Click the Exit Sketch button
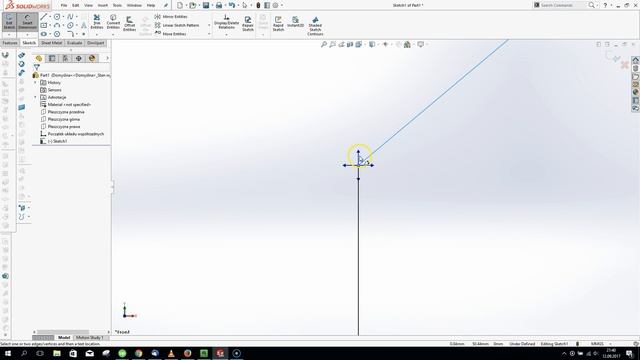This screenshot has height=360, width=640. click(9, 22)
